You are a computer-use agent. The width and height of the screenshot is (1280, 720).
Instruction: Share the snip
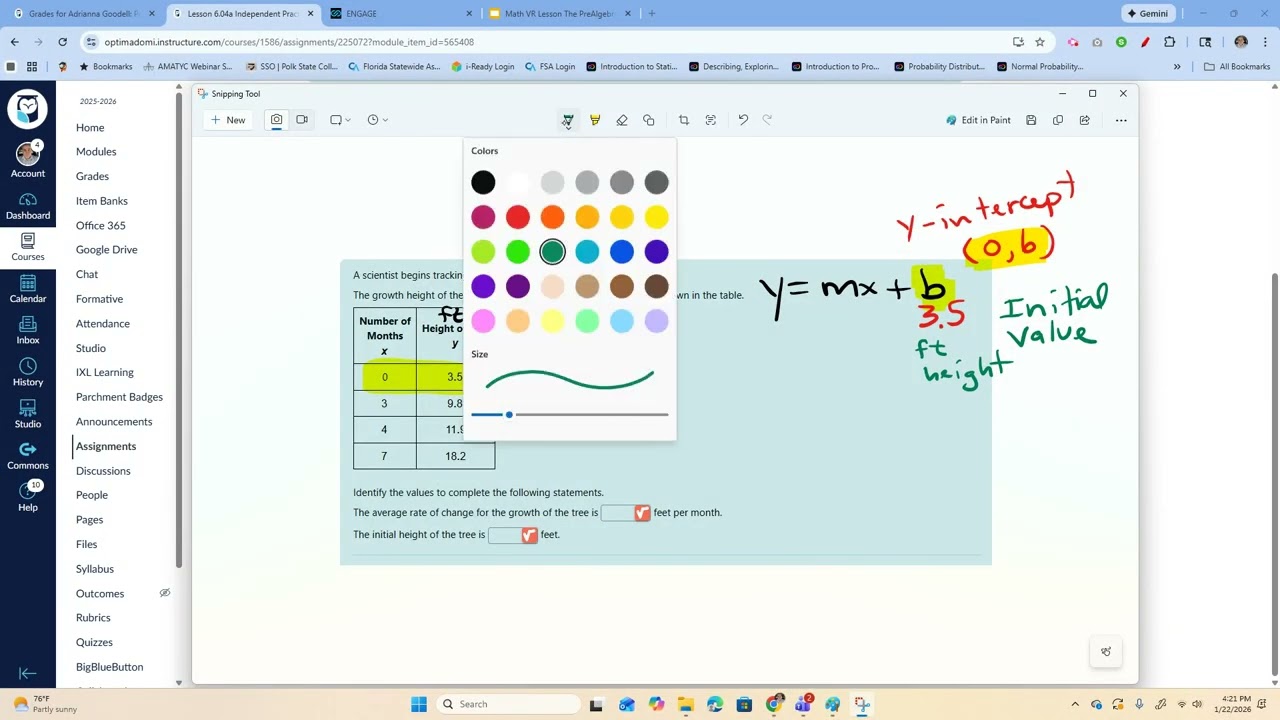click(1085, 120)
